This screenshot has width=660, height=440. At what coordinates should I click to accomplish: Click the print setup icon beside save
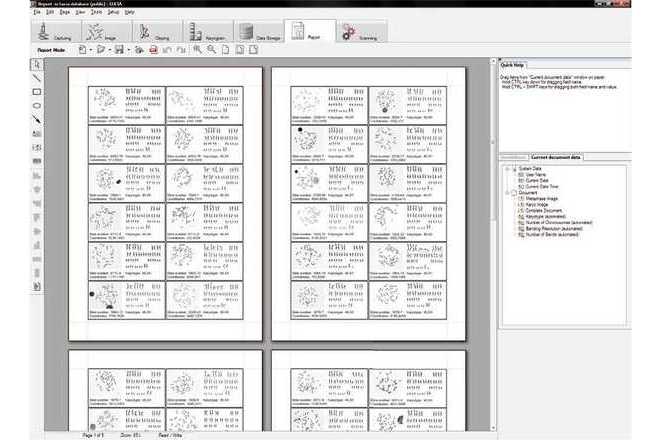[x=139, y=50]
